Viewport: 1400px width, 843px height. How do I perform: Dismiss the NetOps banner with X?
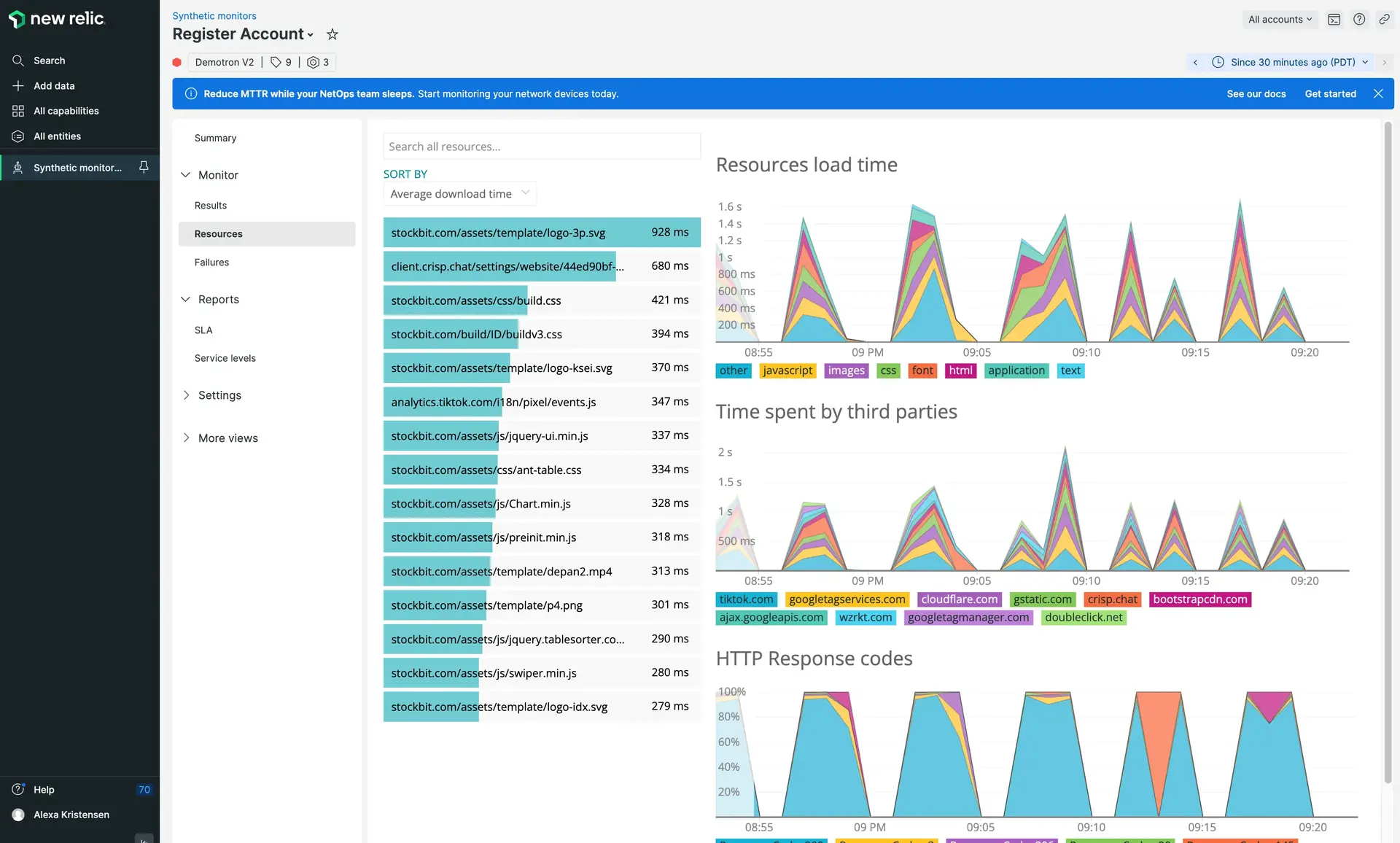point(1378,94)
